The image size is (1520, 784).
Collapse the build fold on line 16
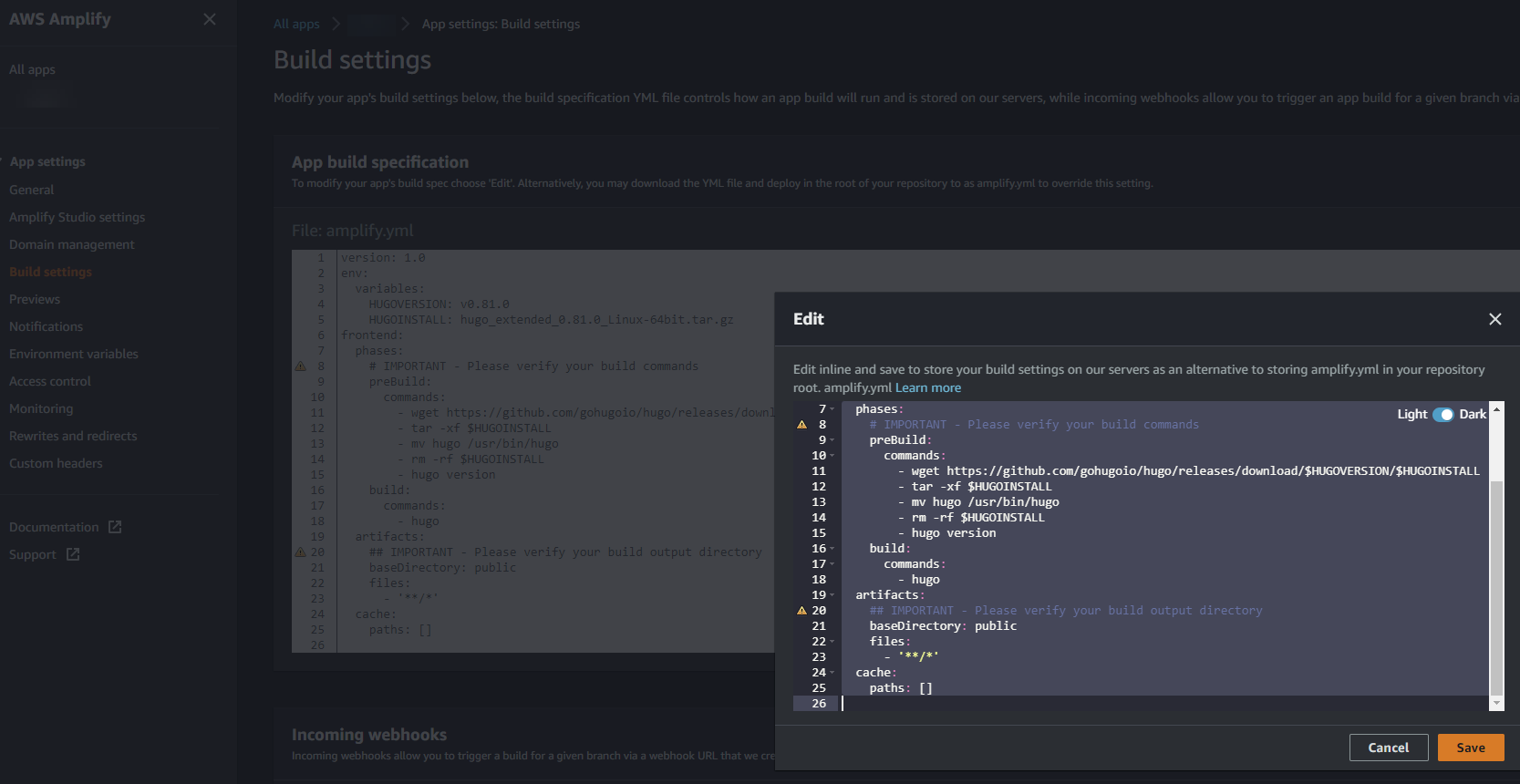click(x=832, y=549)
